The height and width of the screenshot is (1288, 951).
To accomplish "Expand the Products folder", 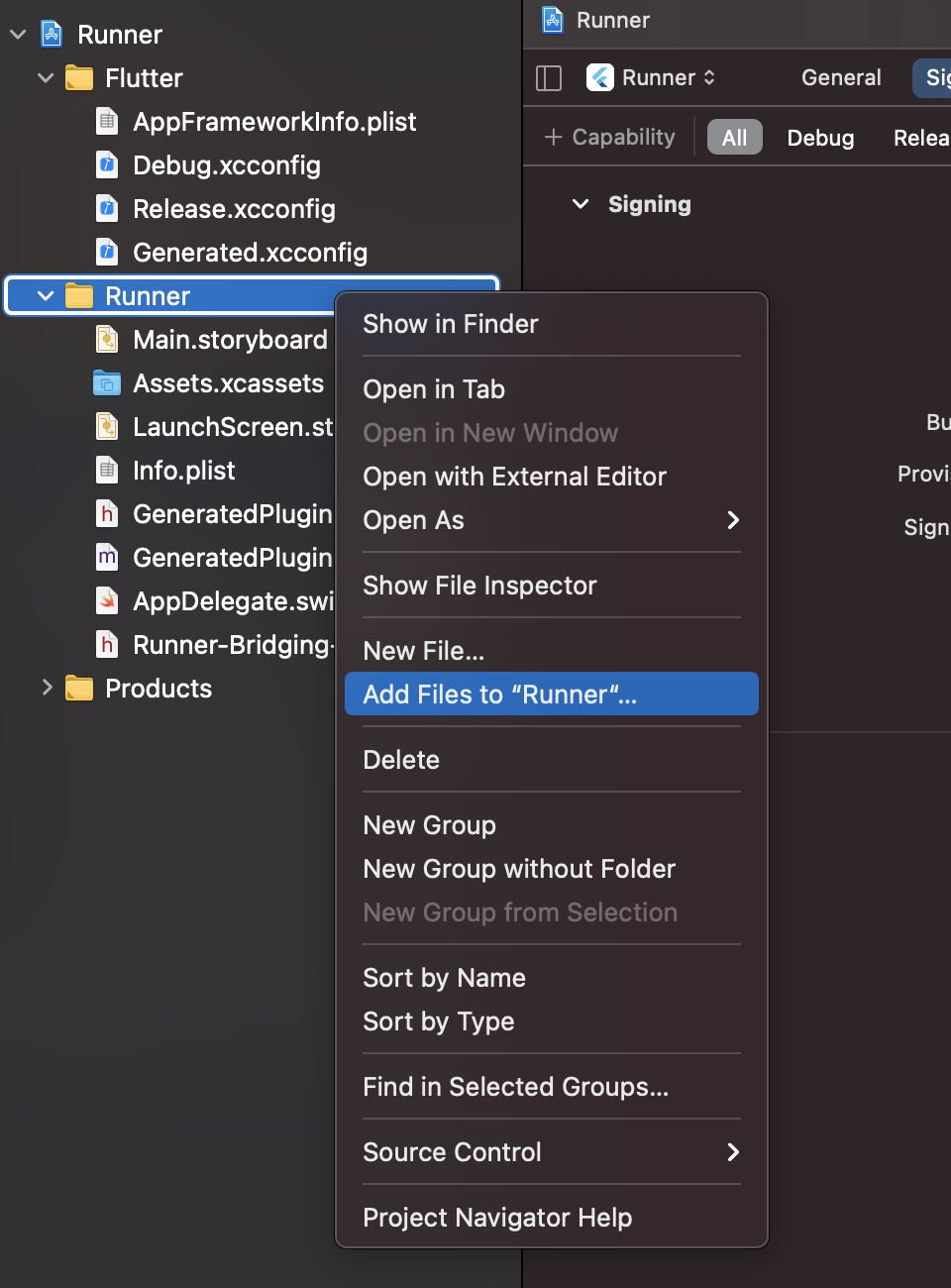I will (46, 688).
